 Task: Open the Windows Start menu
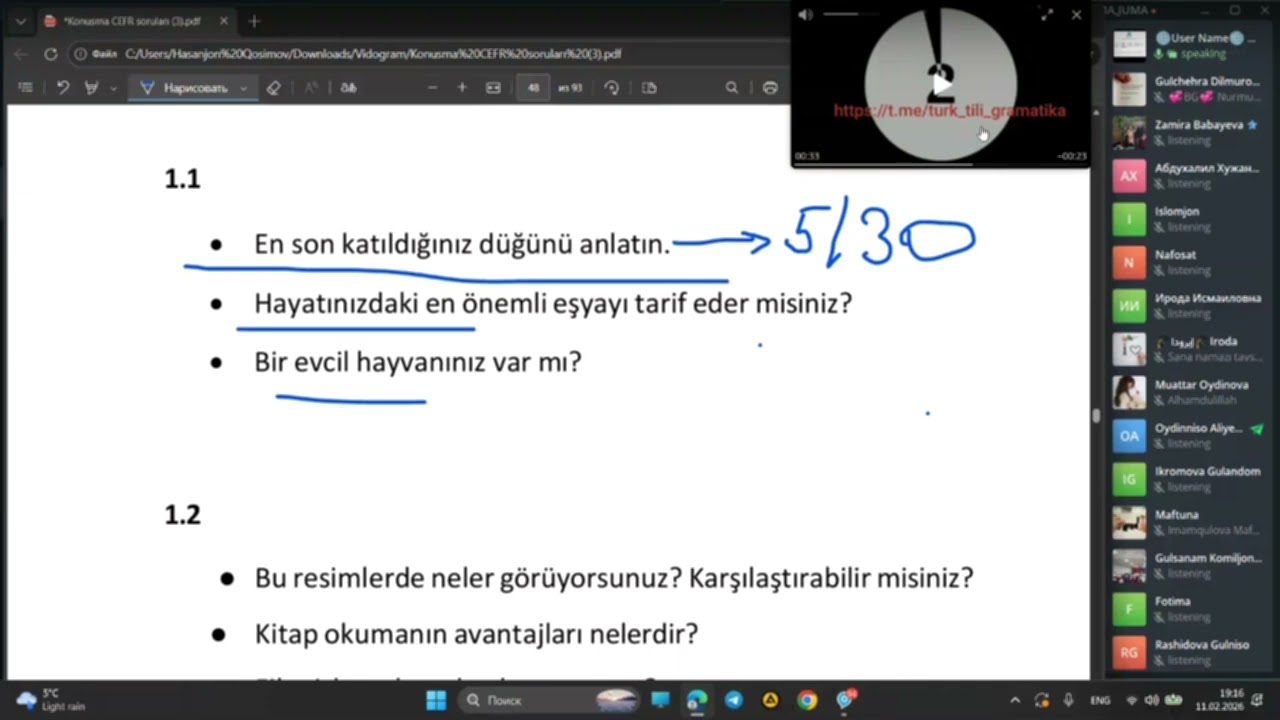coord(436,700)
